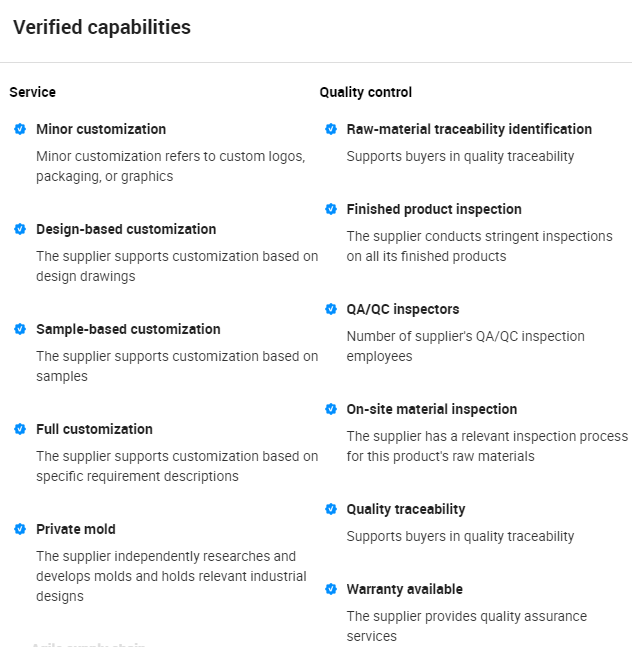Image resolution: width=632 pixels, height=647 pixels.
Task: Click the QA/QC inspectors heading
Action: pyautogui.click(x=403, y=309)
